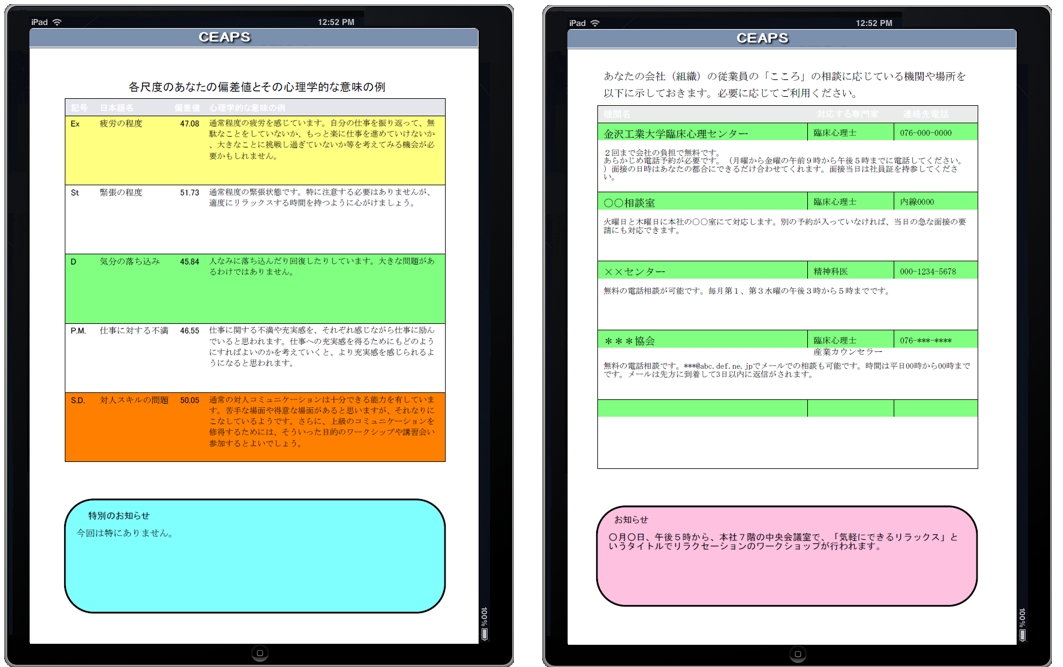The image size is (1063, 667).
Task: Select the orange S.D. 対人スキルの問題 row
Action: click(x=255, y=427)
